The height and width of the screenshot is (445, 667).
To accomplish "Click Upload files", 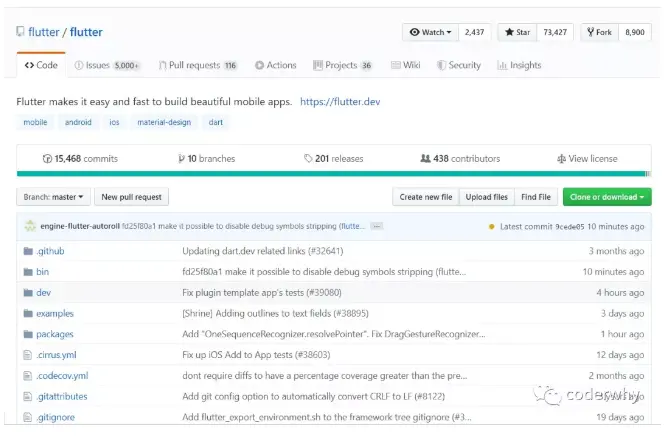I will click(x=487, y=197).
